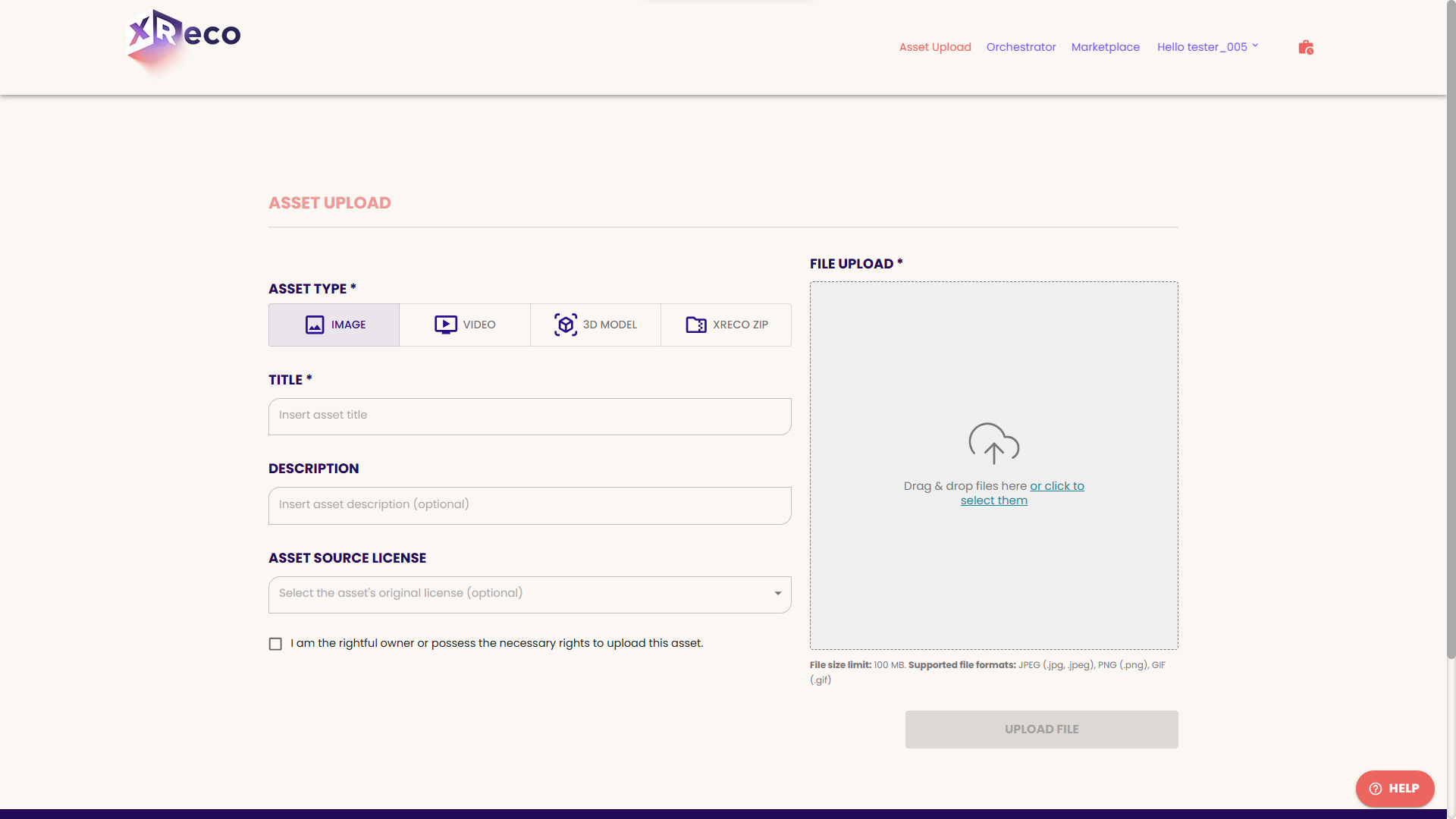The image size is (1456, 819).
Task: Open the shopping basket icon
Action: [1305, 48]
